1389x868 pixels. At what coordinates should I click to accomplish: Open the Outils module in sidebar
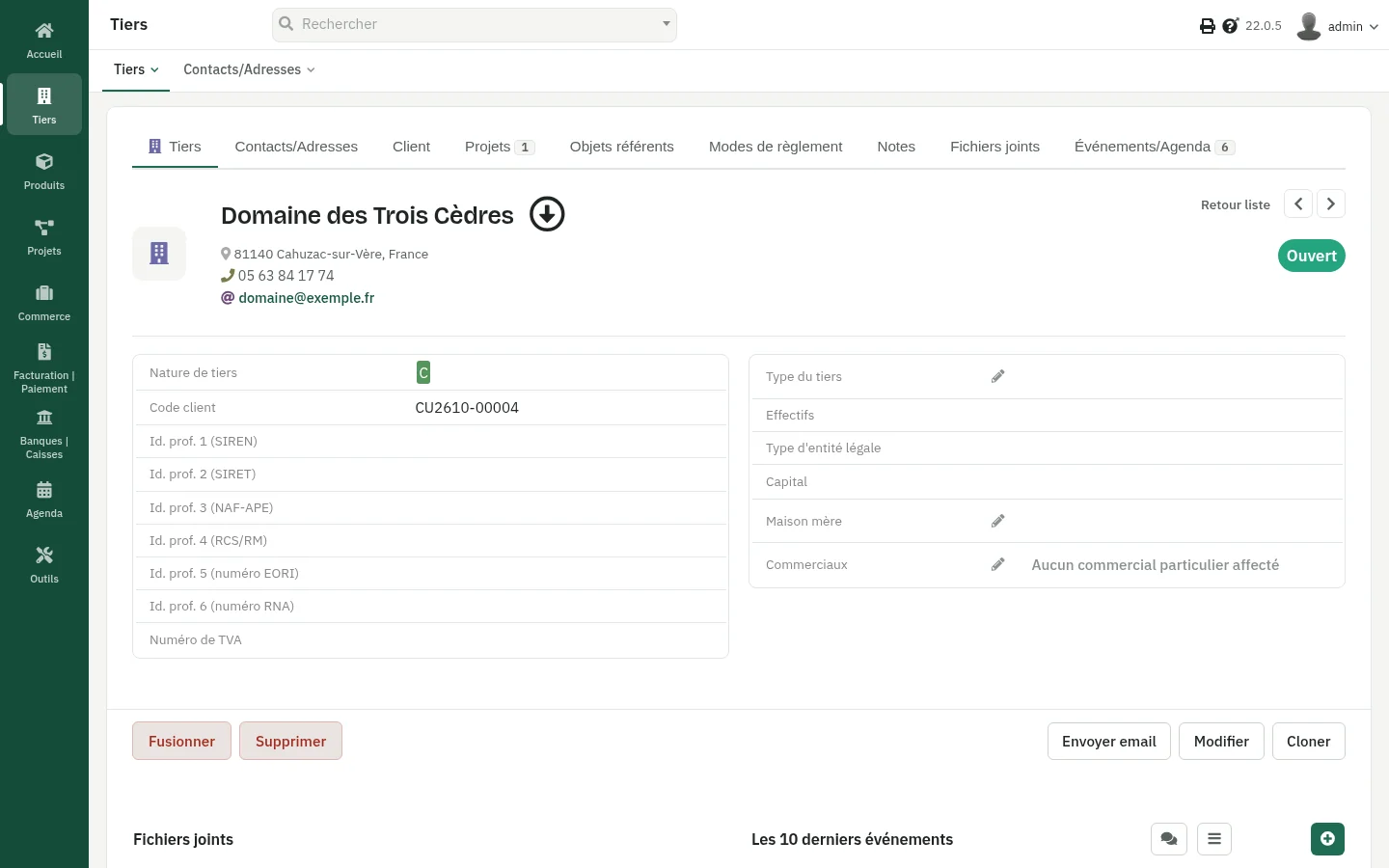(44, 565)
